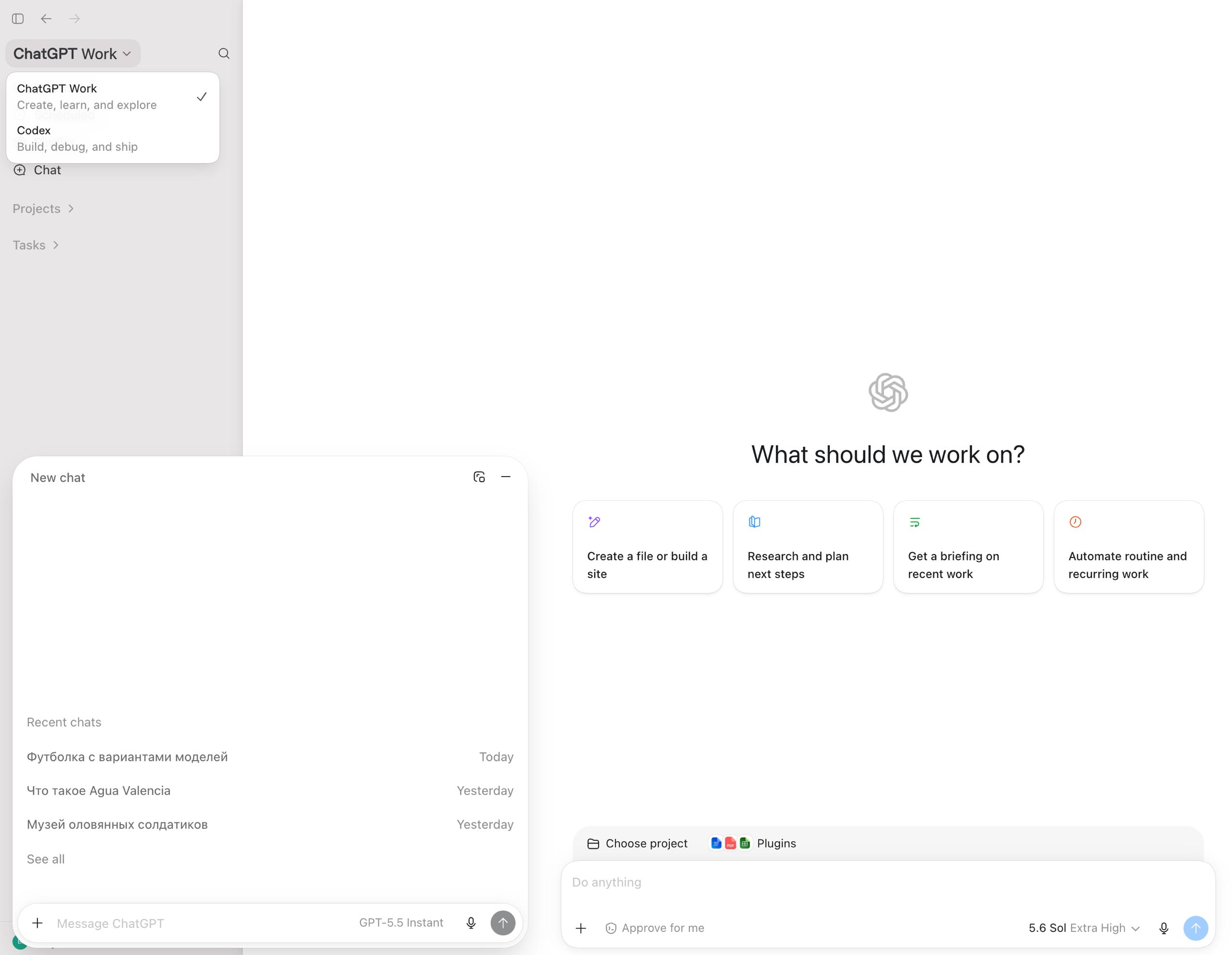Go back with the left arrow

46,19
